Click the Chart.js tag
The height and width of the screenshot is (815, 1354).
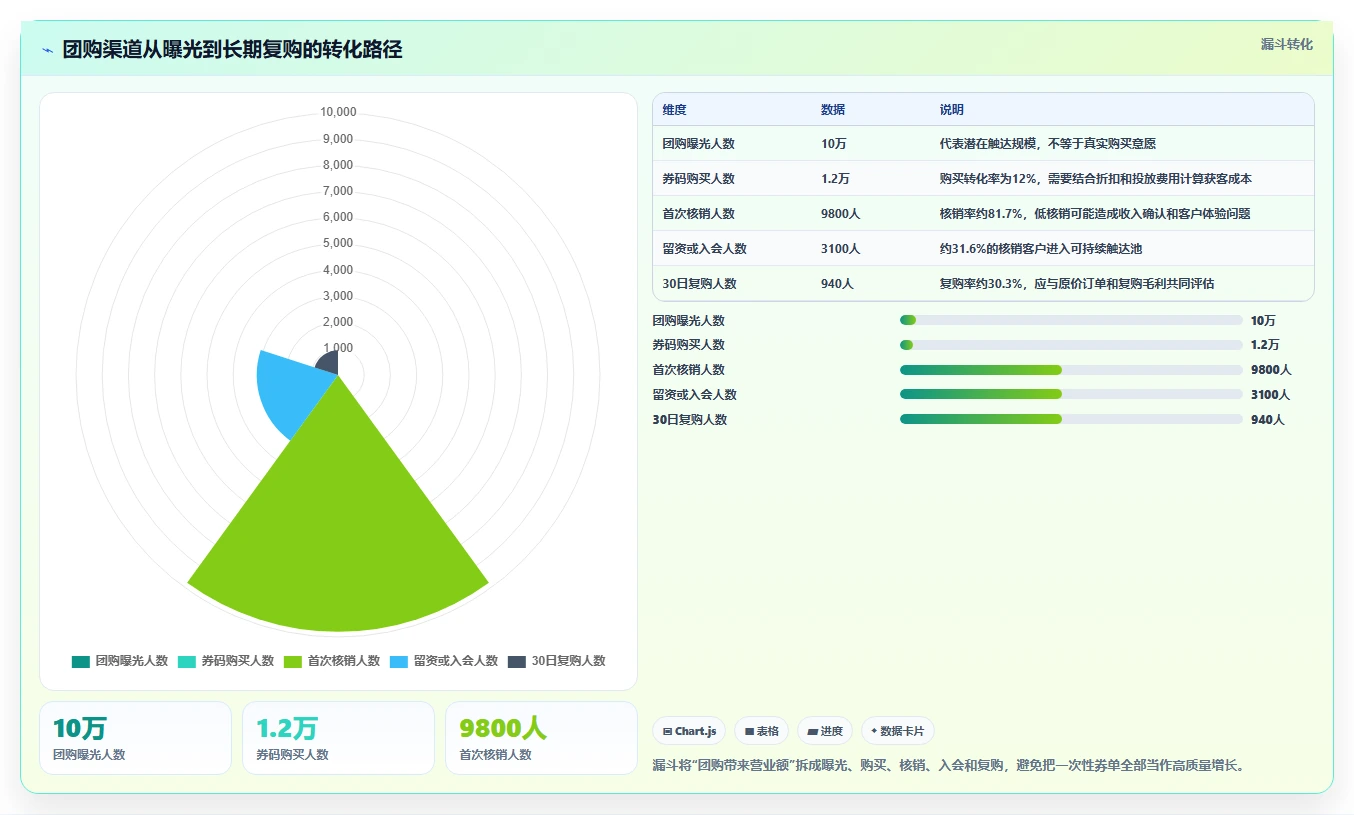[x=689, y=731]
